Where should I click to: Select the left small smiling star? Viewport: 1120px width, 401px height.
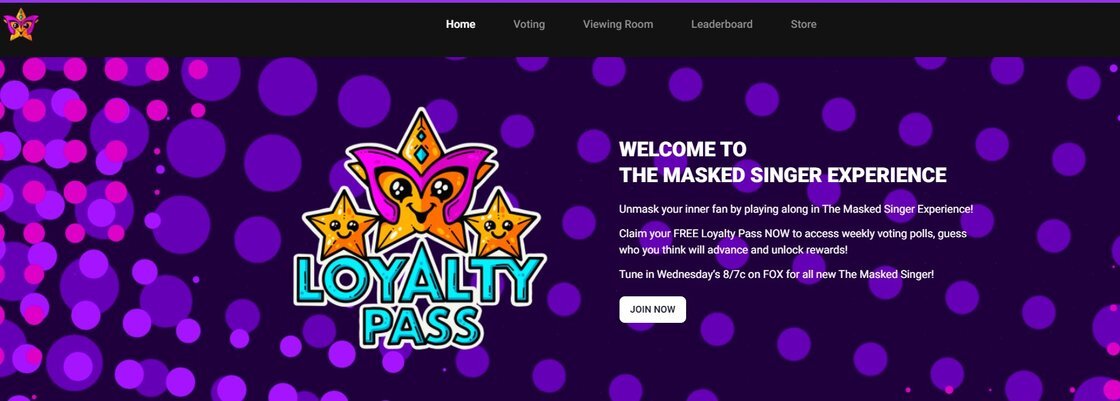coord(341,225)
